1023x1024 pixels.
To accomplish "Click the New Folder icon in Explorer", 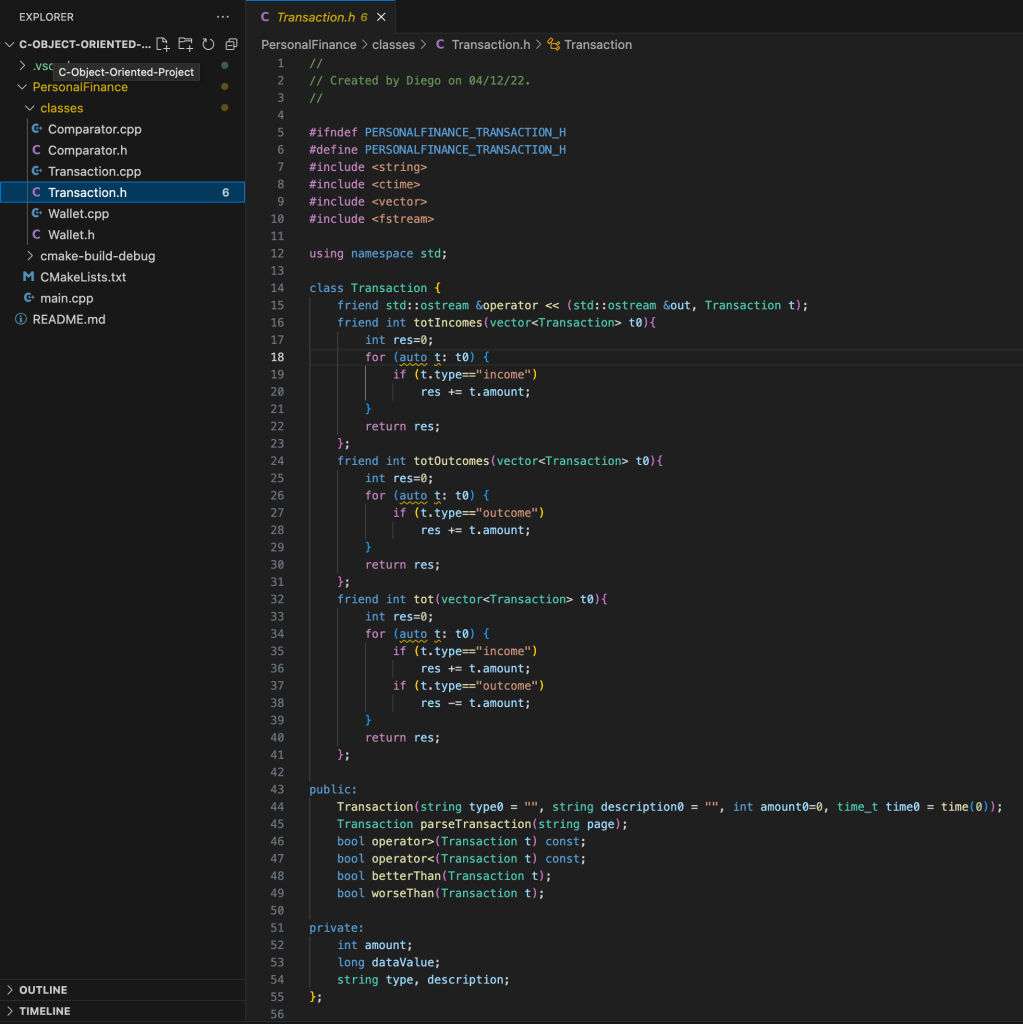I will (186, 44).
